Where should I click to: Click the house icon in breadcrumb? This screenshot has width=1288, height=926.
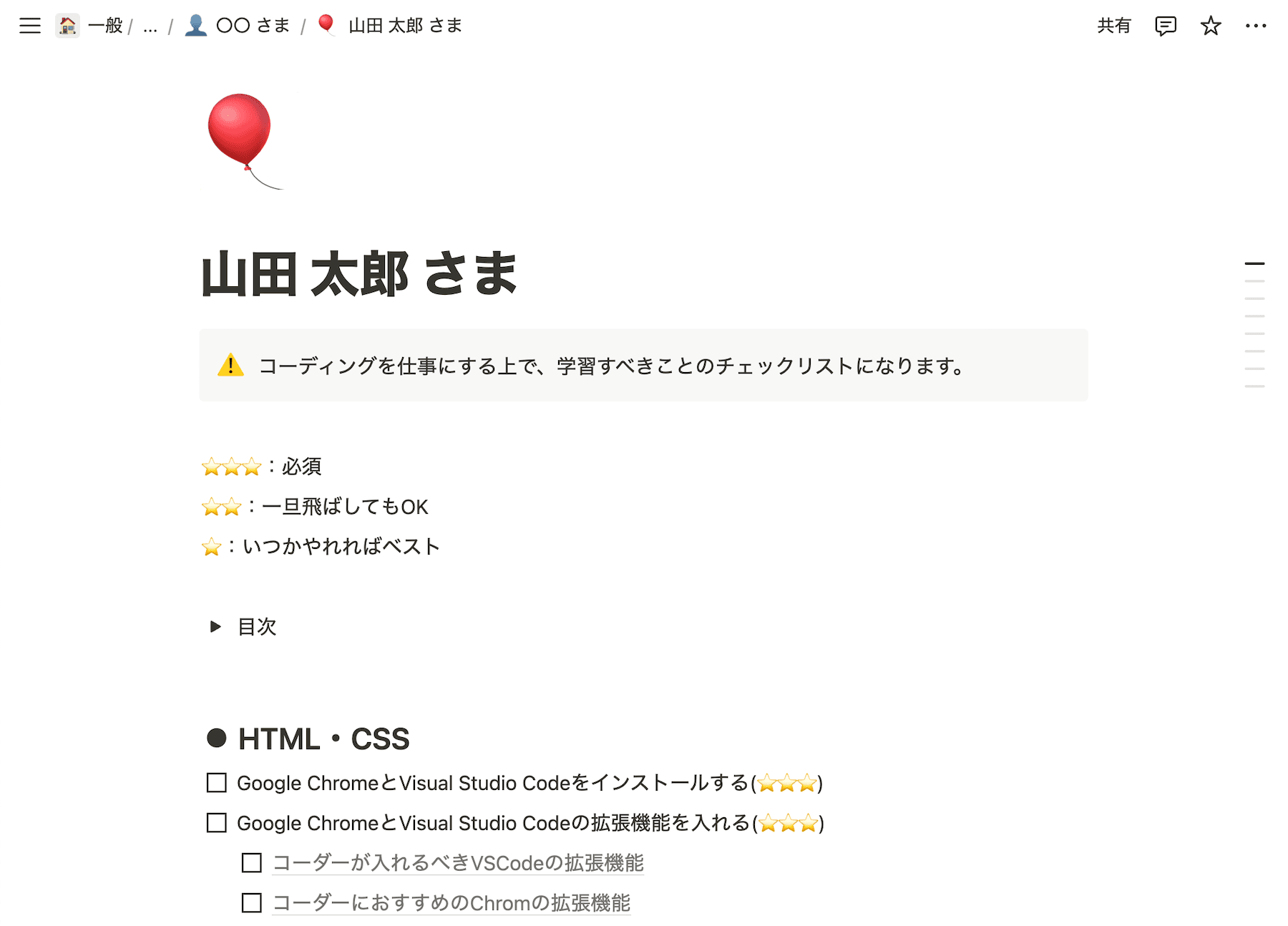pyautogui.click(x=67, y=26)
